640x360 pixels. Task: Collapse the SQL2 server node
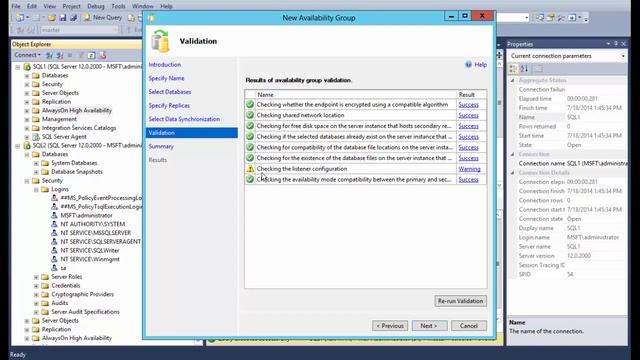[18, 146]
